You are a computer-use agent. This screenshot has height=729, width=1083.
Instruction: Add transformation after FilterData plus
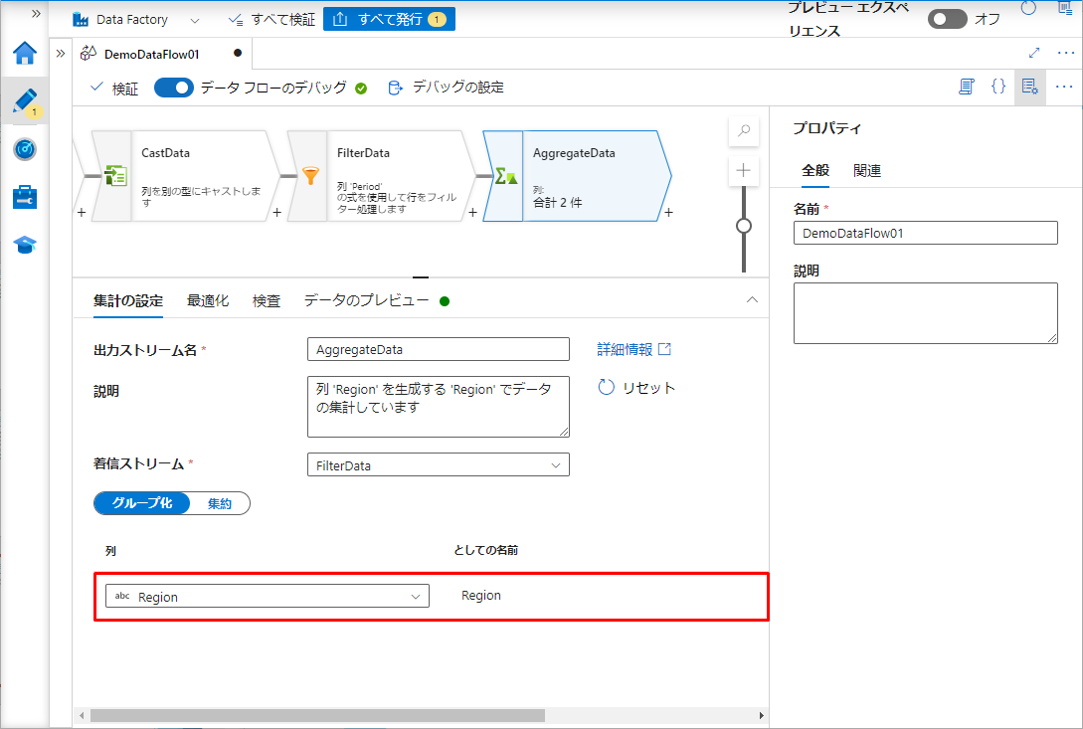(472, 213)
